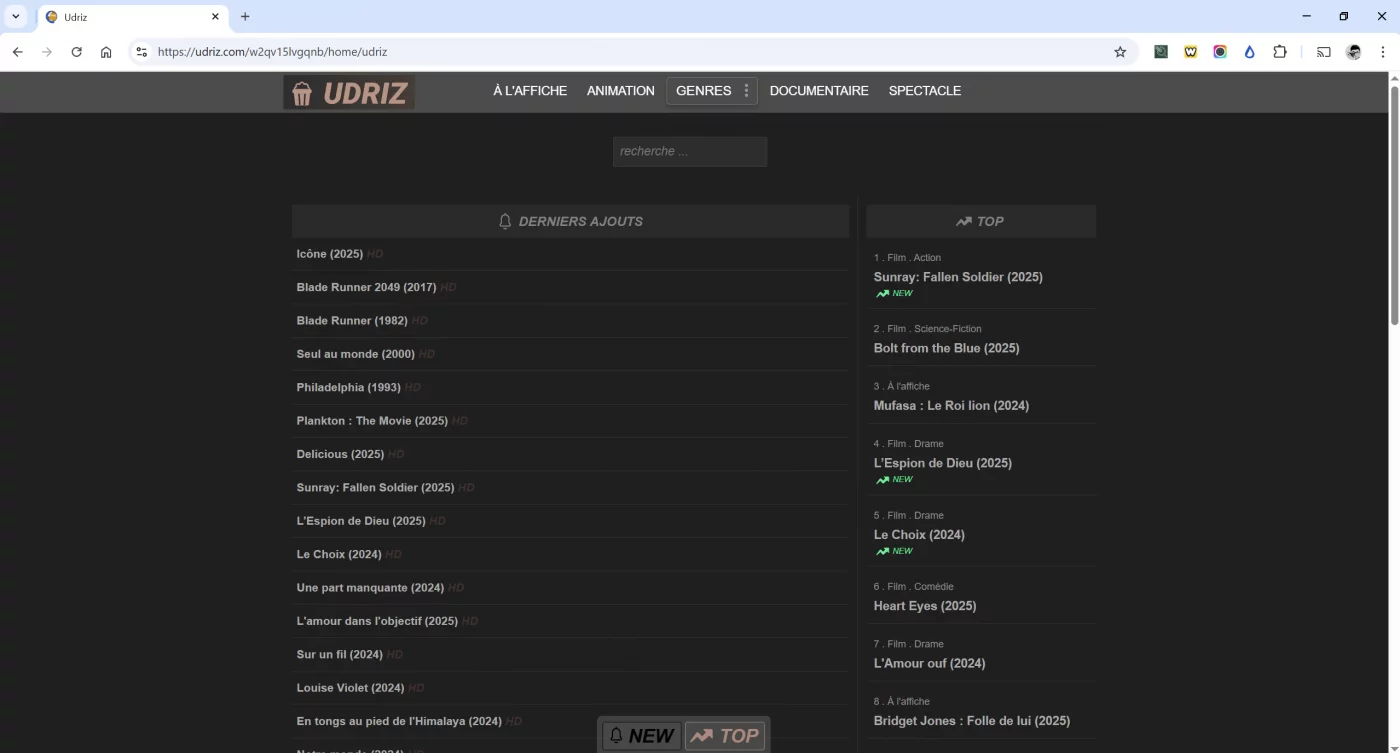Click the DERNIERS AJOUTS header

(x=570, y=221)
